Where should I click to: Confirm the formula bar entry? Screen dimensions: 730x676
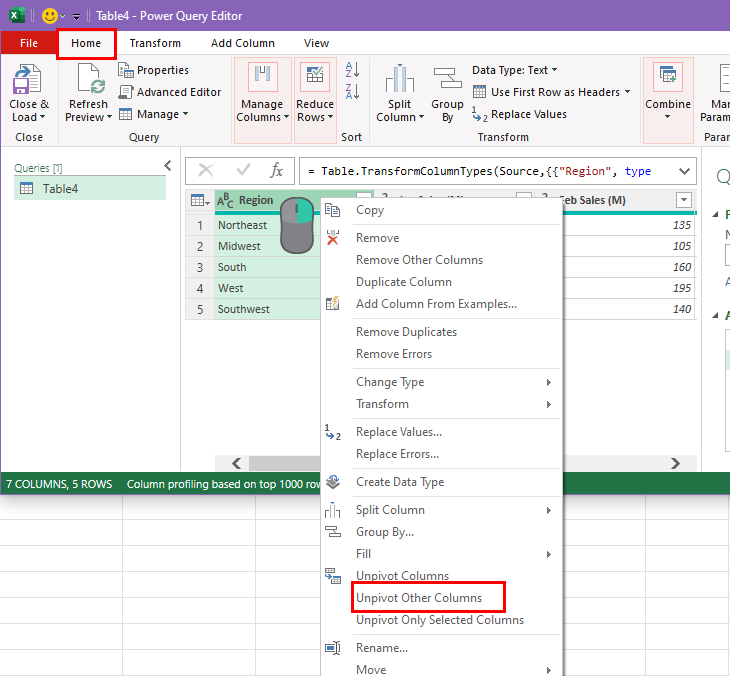click(243, 170)
